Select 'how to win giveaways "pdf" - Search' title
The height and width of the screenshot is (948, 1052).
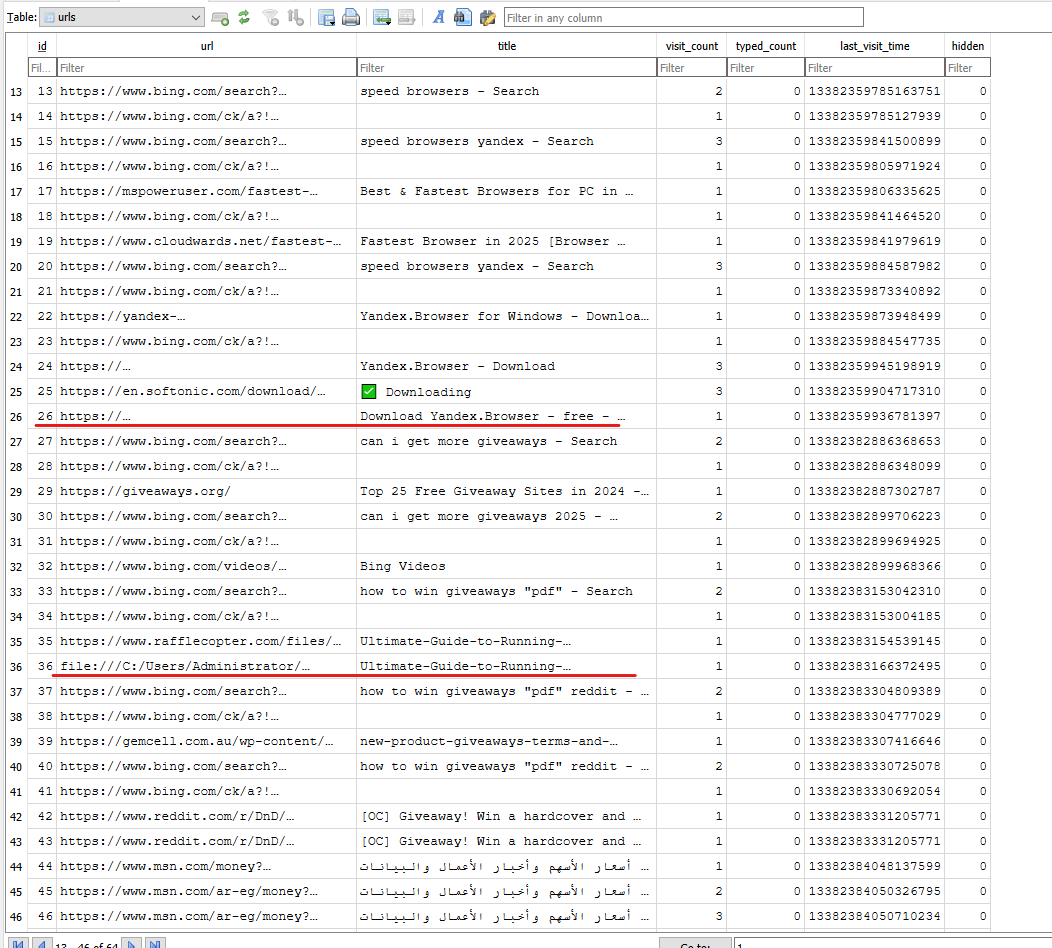point(507,592)
